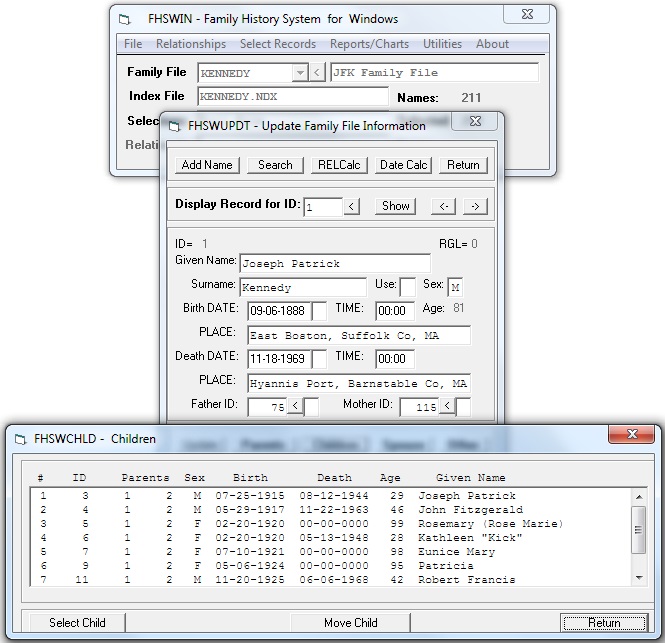Open the Utilities menu
665x643 pixels.
[442, 44]
